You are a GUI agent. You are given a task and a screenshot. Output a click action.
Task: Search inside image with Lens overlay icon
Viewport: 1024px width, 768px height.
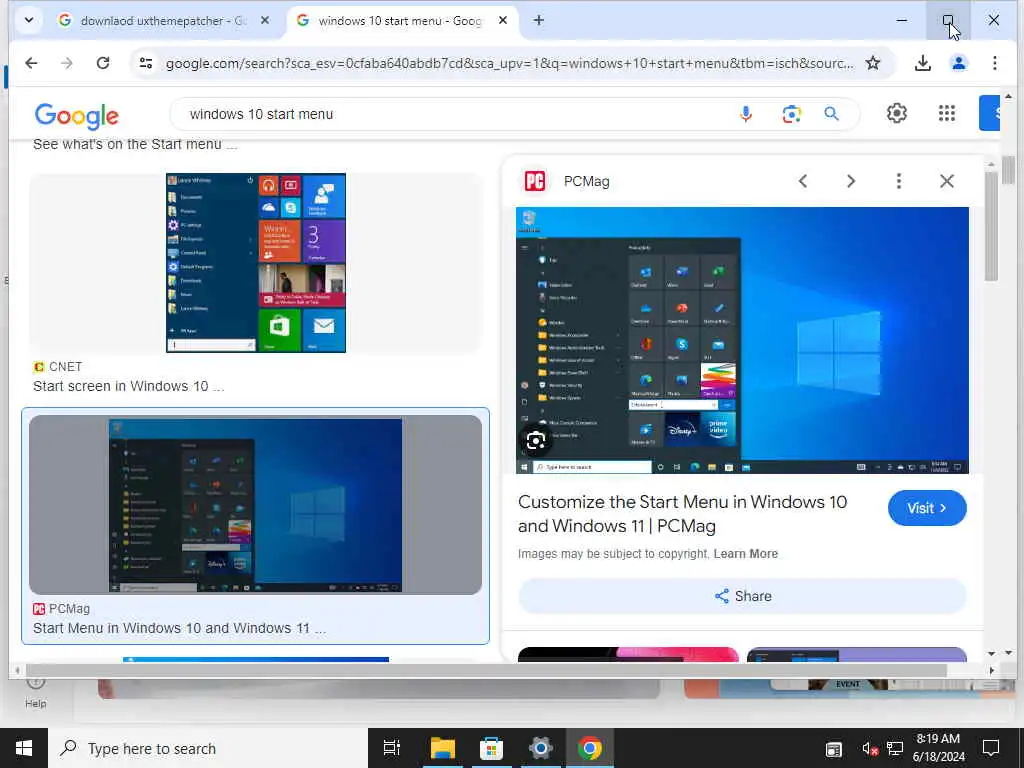click(x=536, y=441)
